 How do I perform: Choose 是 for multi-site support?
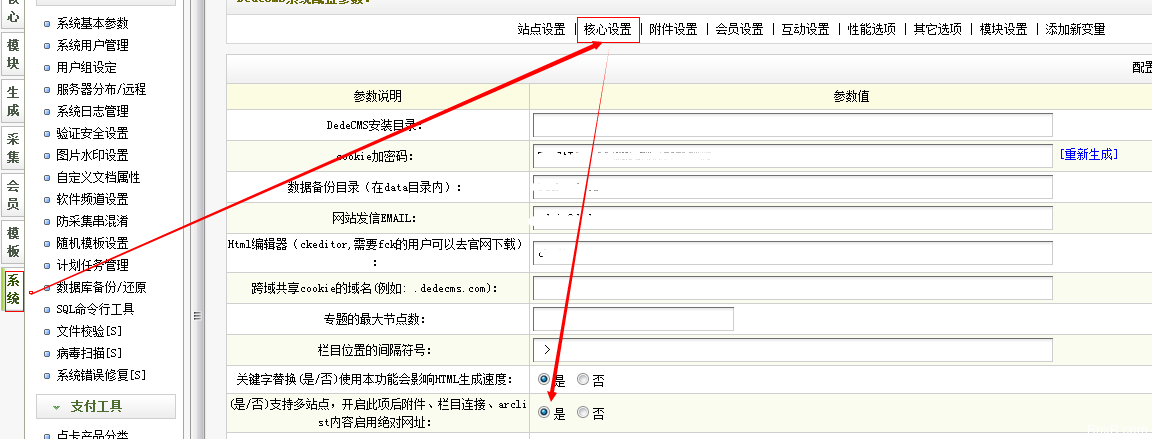tap(544, 413)
